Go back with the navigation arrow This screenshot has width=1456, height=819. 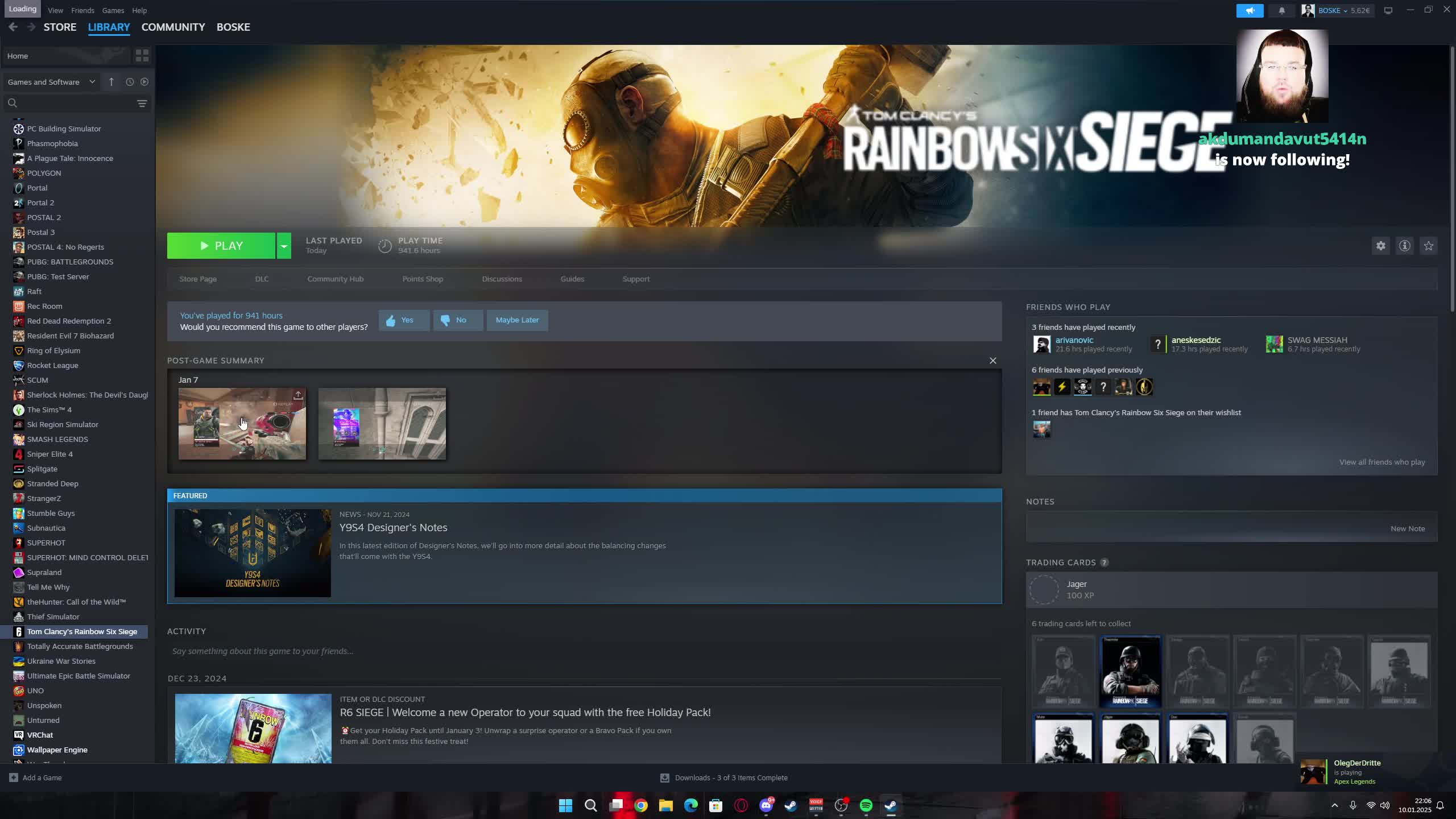point(13,27)
